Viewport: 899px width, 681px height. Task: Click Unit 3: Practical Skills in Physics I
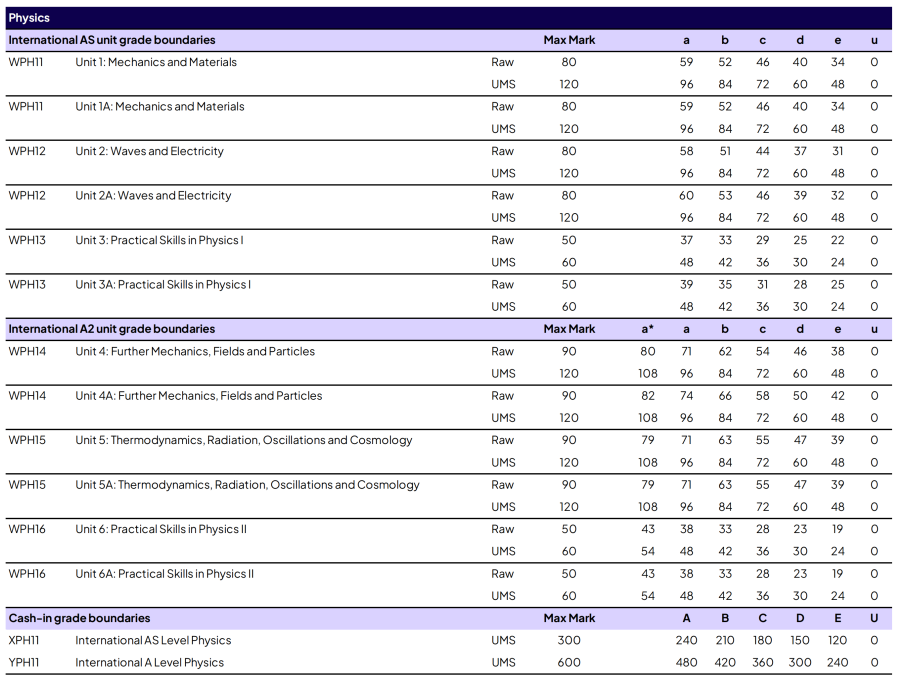pos(159,240)
